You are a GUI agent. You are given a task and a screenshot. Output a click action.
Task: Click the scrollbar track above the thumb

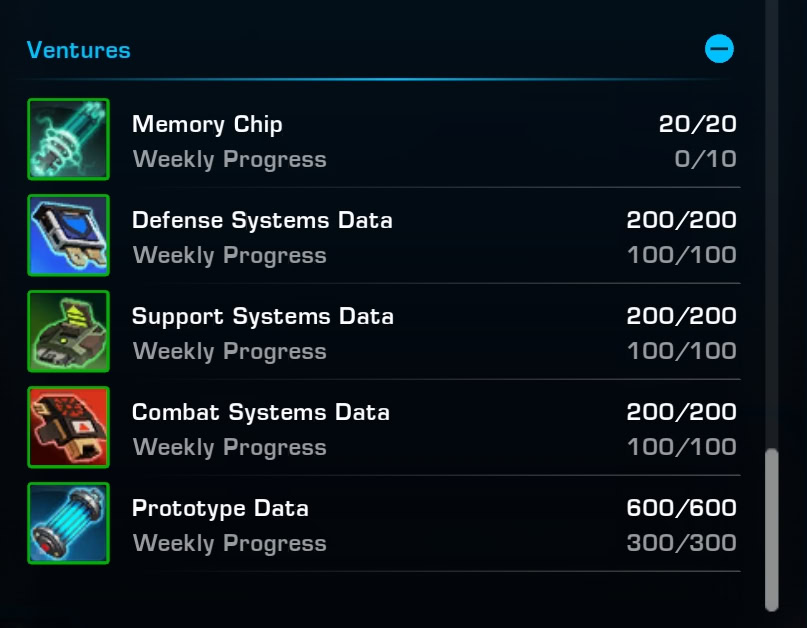(771, 224)
